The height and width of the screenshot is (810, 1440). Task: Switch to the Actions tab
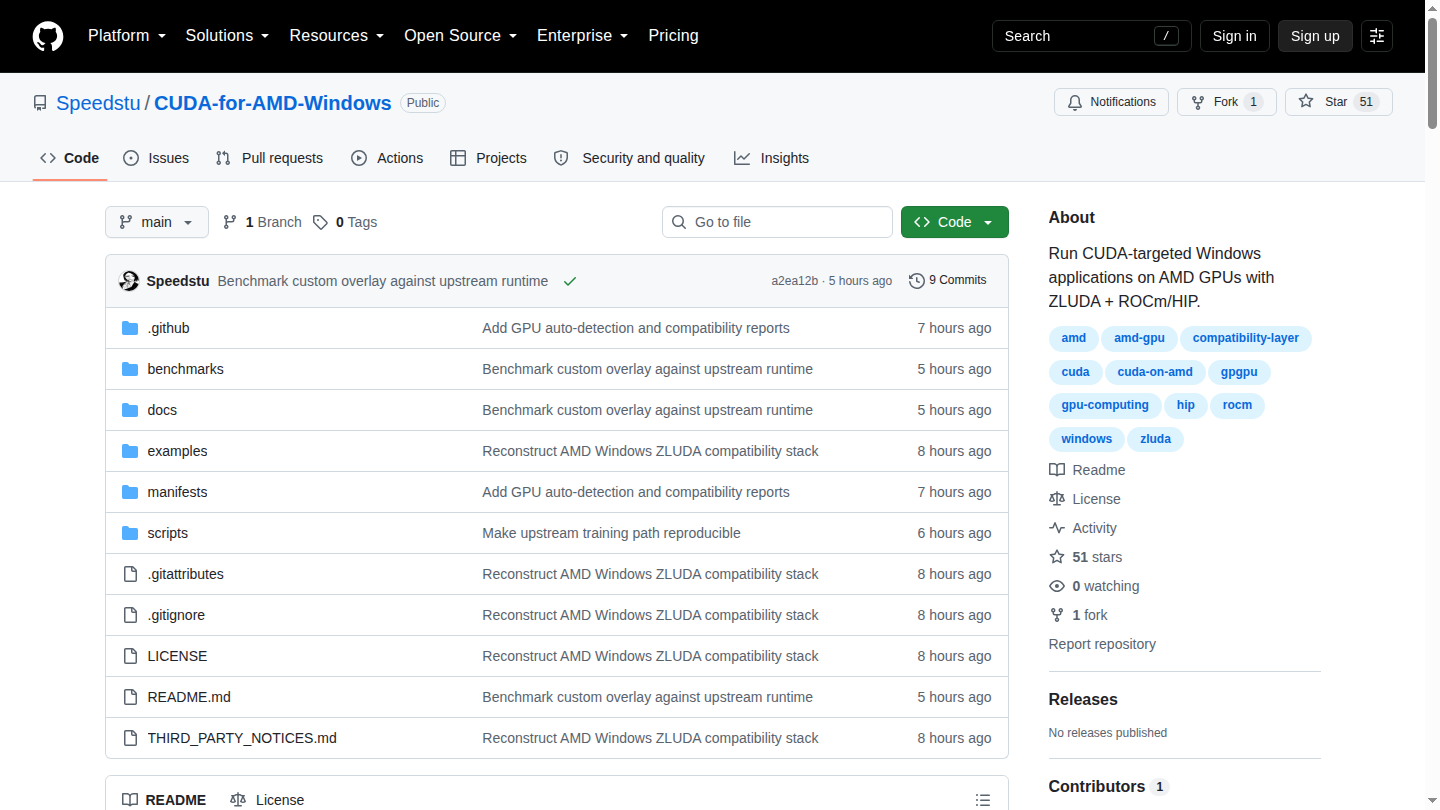(x=387, y=158)
